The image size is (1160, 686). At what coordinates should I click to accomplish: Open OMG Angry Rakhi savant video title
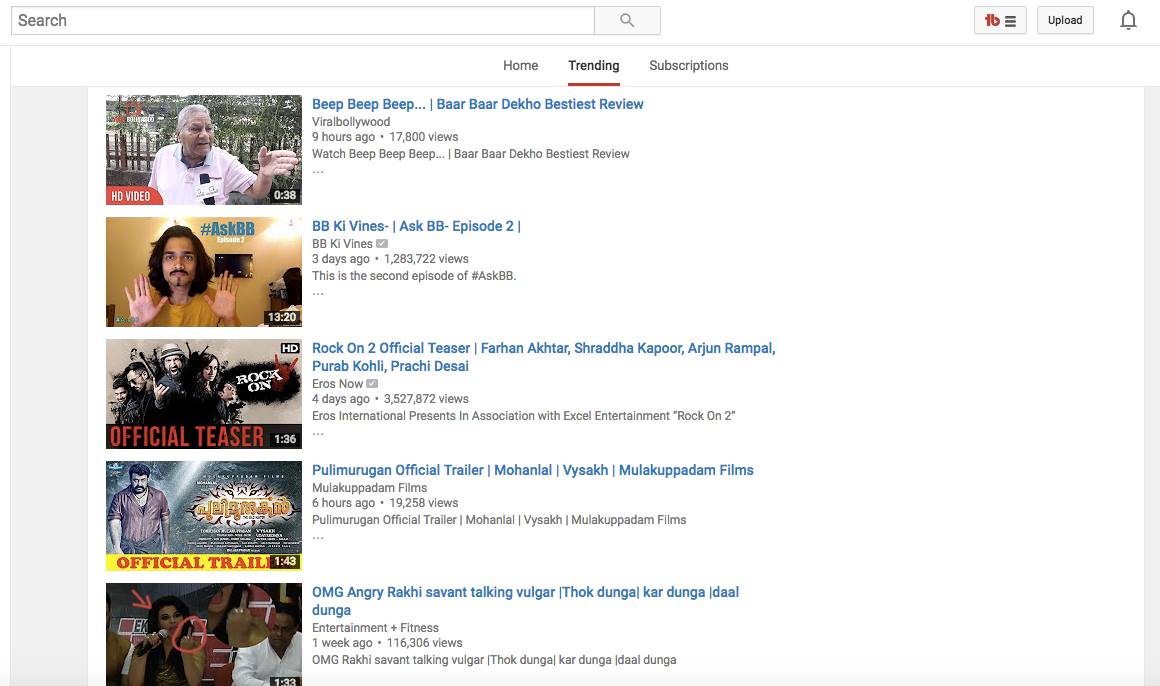pos(525,601)
